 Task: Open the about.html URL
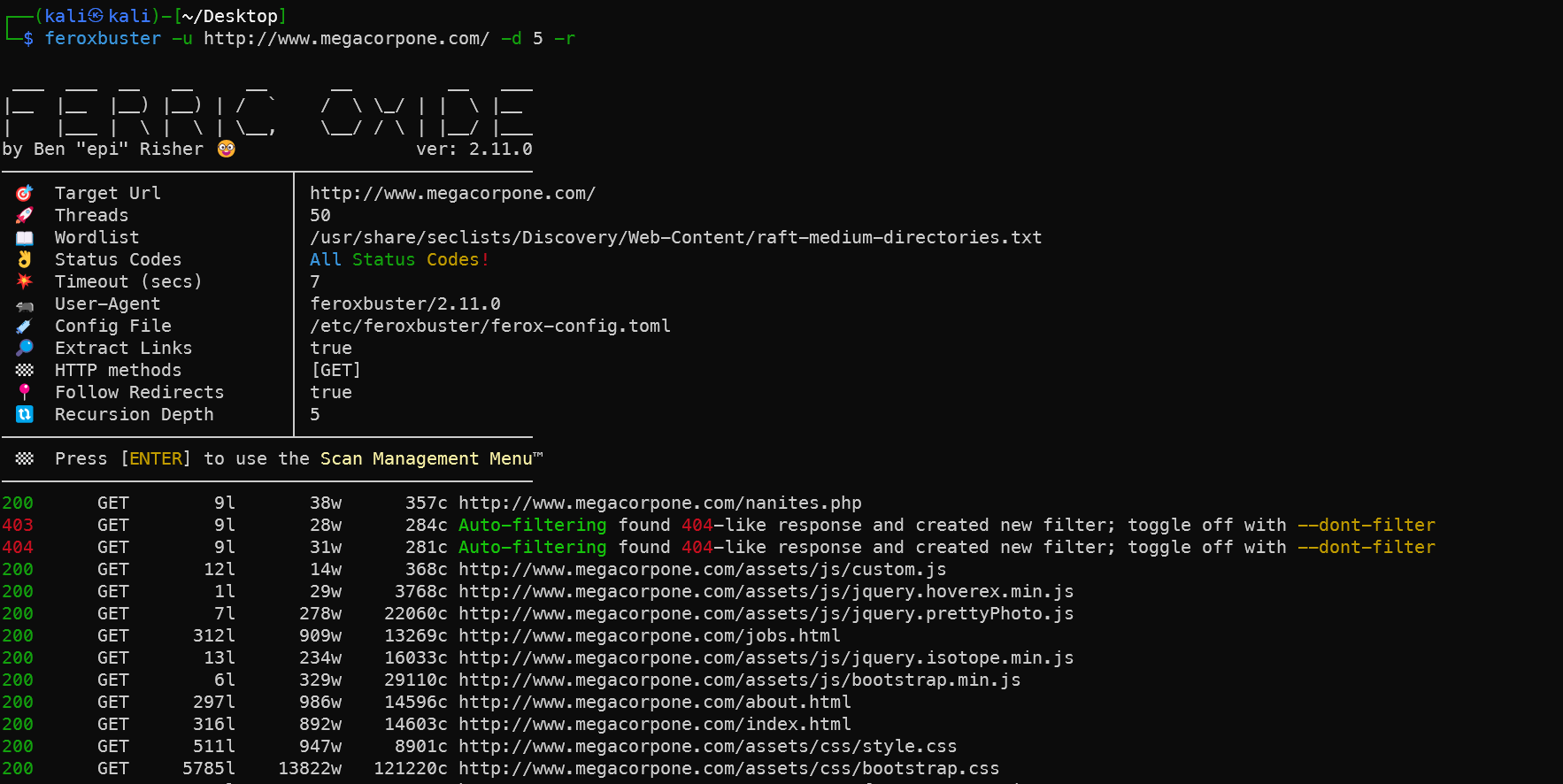pos(655,702)
